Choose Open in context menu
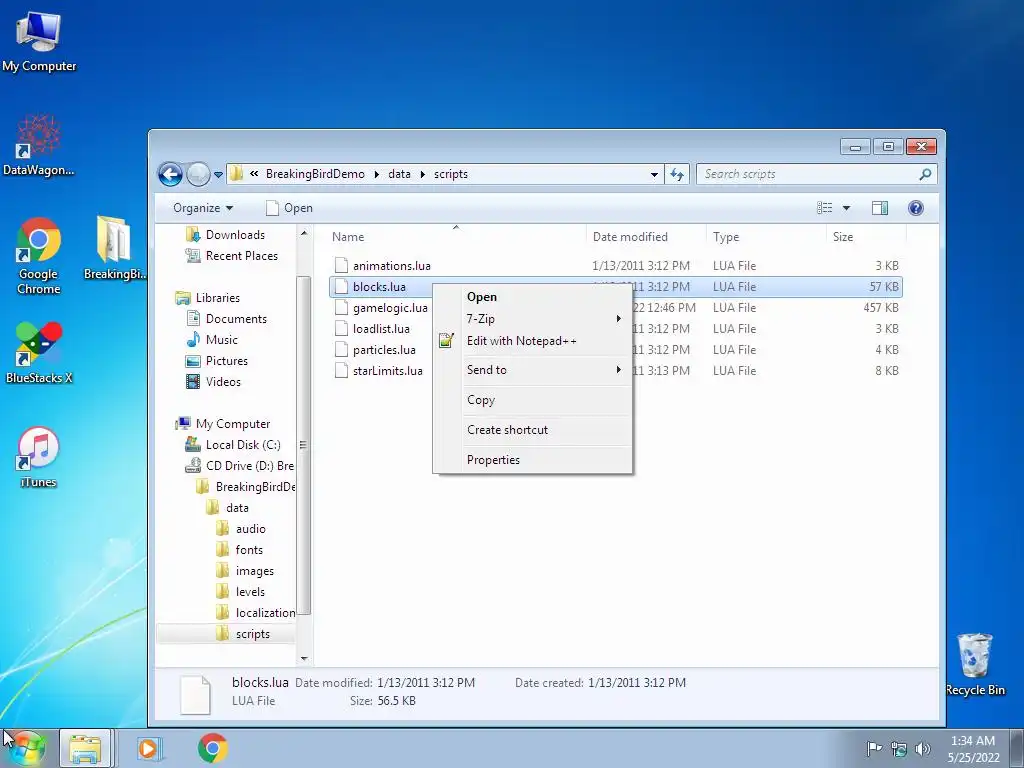 pos(533,296)
